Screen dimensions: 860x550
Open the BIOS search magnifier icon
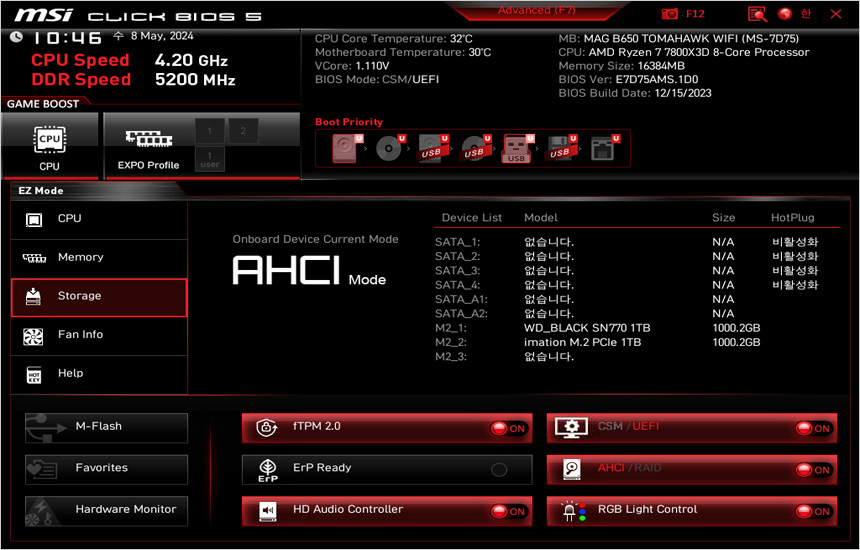[757, 14]
